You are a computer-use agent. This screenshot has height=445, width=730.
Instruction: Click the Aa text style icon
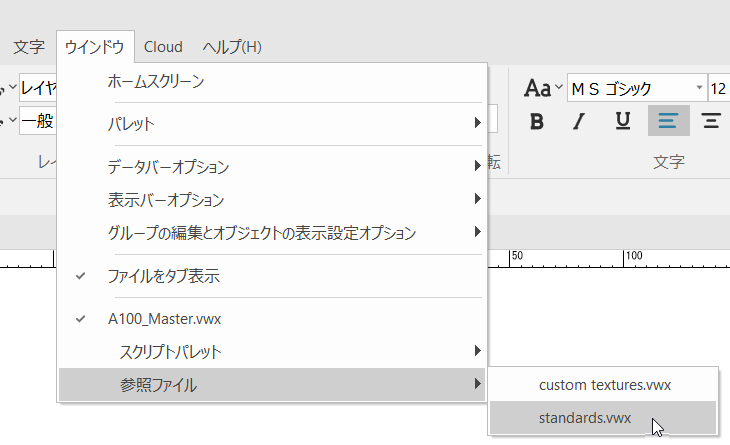click(x=538, y=88)
